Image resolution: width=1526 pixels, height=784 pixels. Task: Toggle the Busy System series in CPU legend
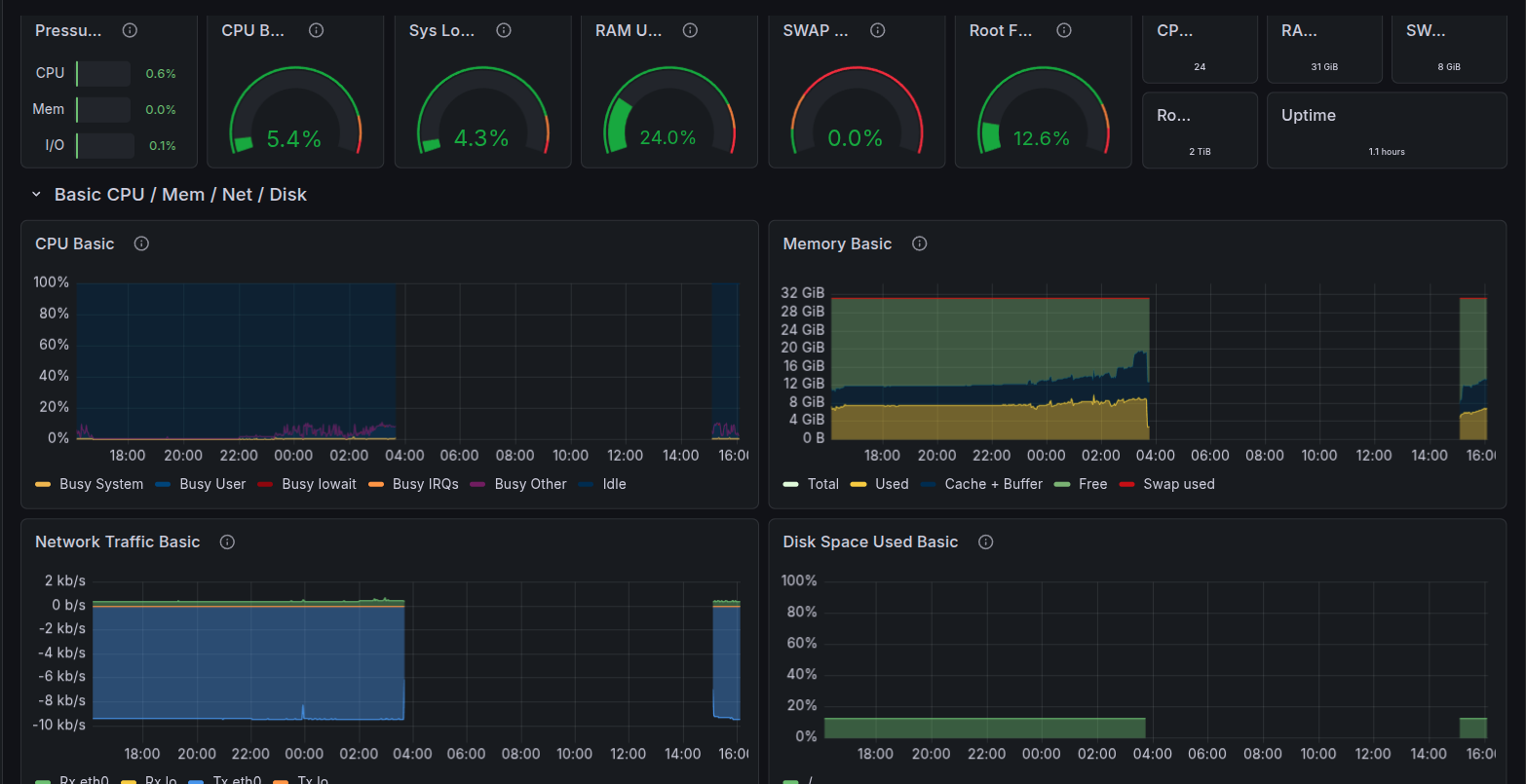tap(101, 484)
